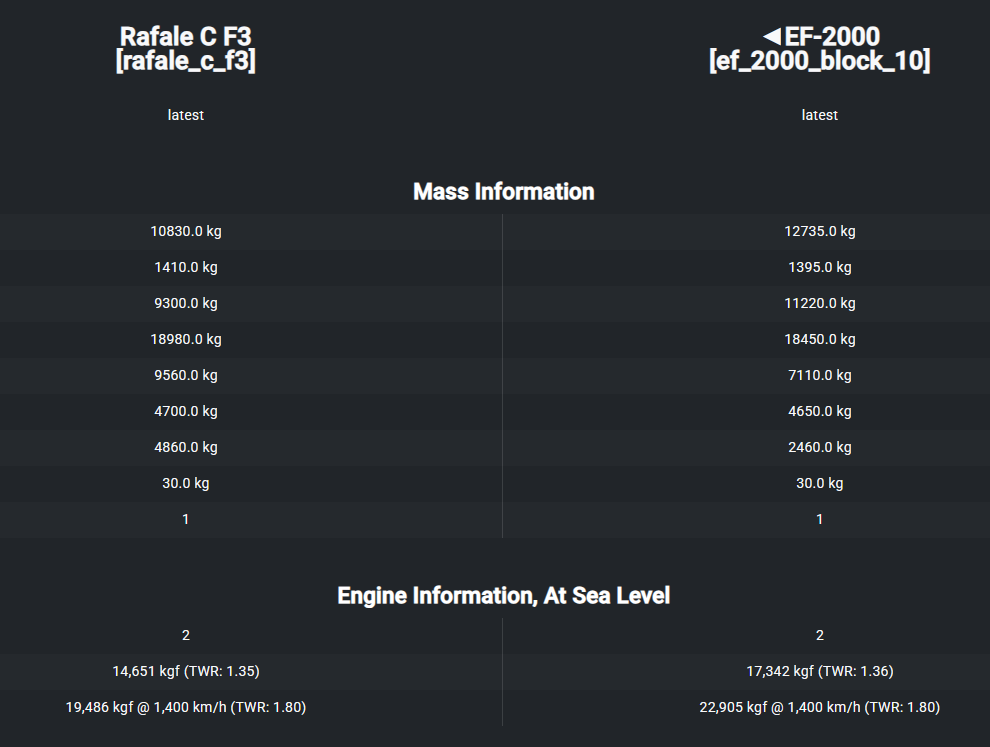Click the Mass Information section heading

(504, 191)
